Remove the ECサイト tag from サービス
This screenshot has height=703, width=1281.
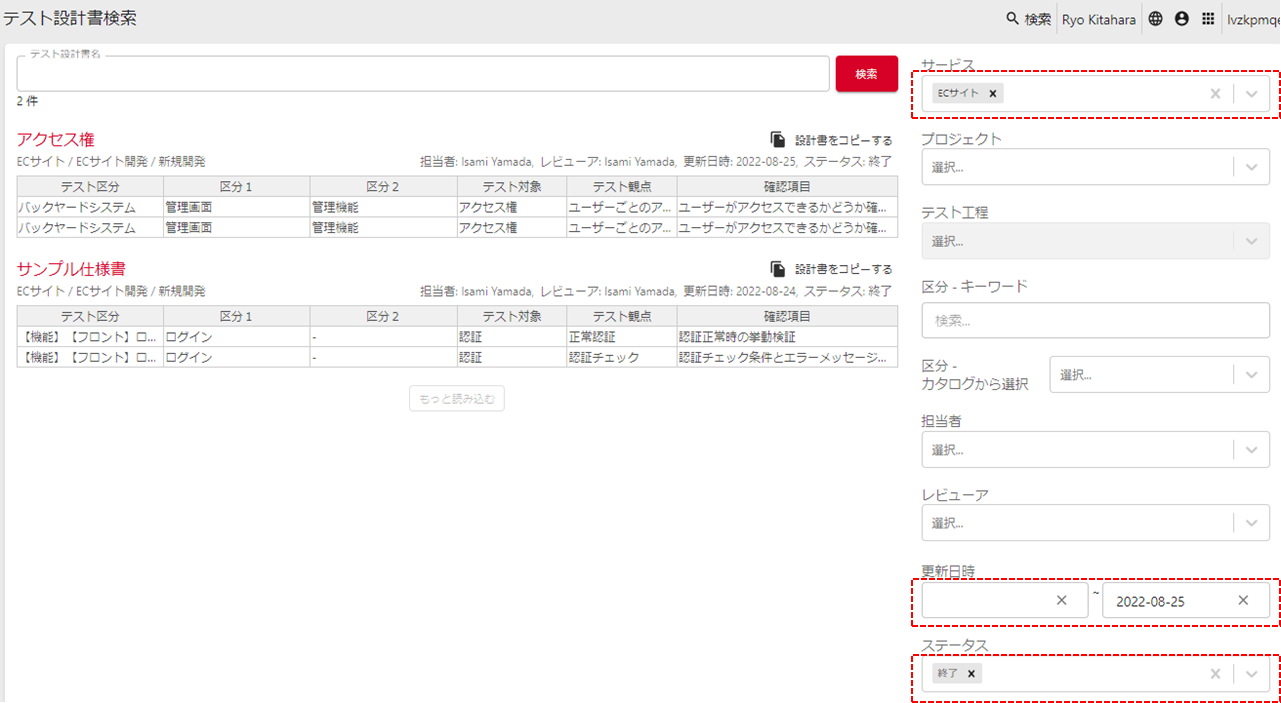(992, 93)
